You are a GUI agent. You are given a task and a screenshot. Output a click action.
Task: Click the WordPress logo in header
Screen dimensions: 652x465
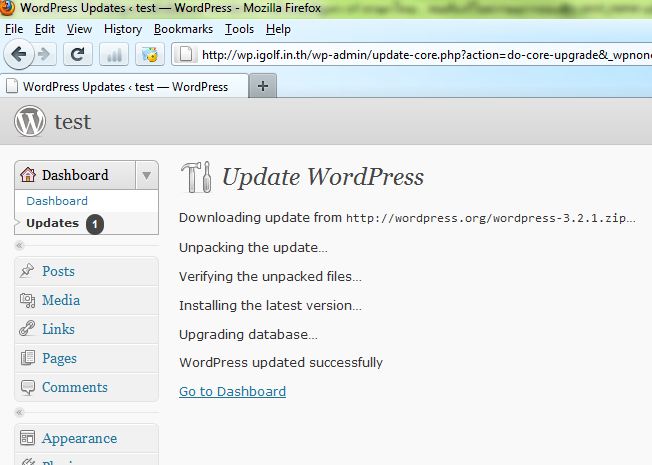tap(30, 121)
